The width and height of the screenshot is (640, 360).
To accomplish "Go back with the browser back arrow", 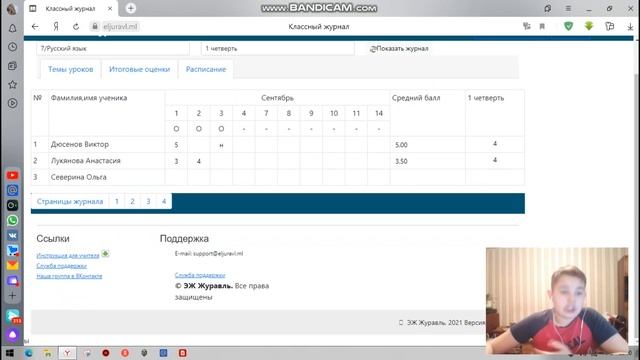I will pyautogui.click(x=35, y=27).
